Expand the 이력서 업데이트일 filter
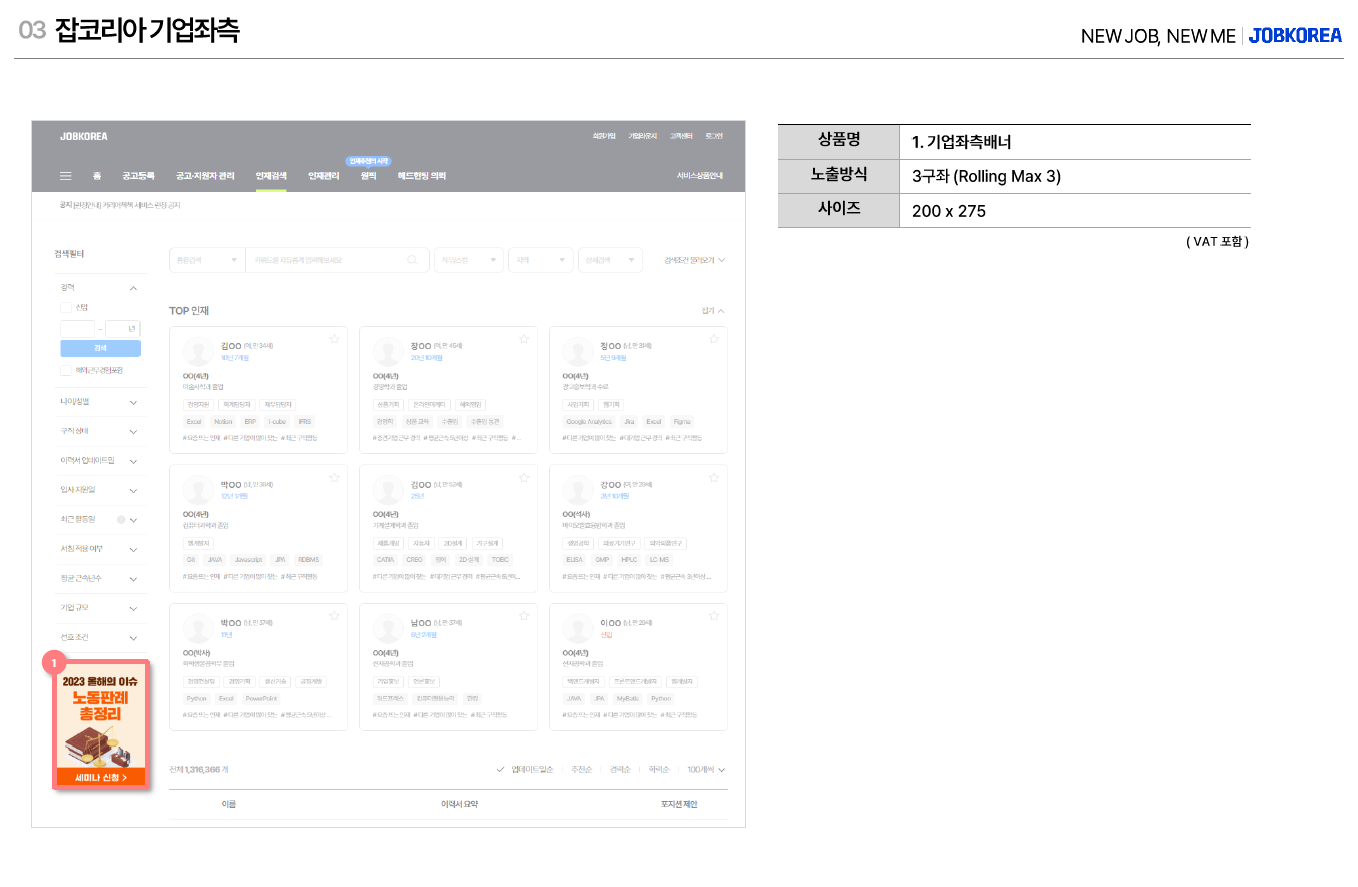This screenshot has width=1358, height=887. click(133, 461)
